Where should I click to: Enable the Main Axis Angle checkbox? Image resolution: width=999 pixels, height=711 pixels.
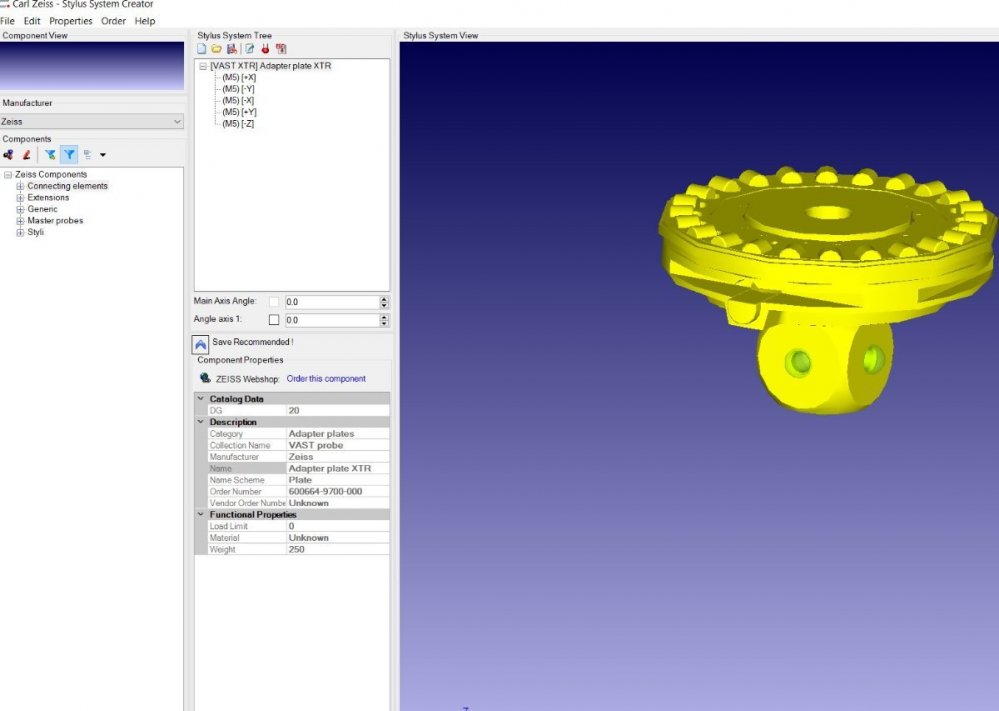click(x=273, y=301)
